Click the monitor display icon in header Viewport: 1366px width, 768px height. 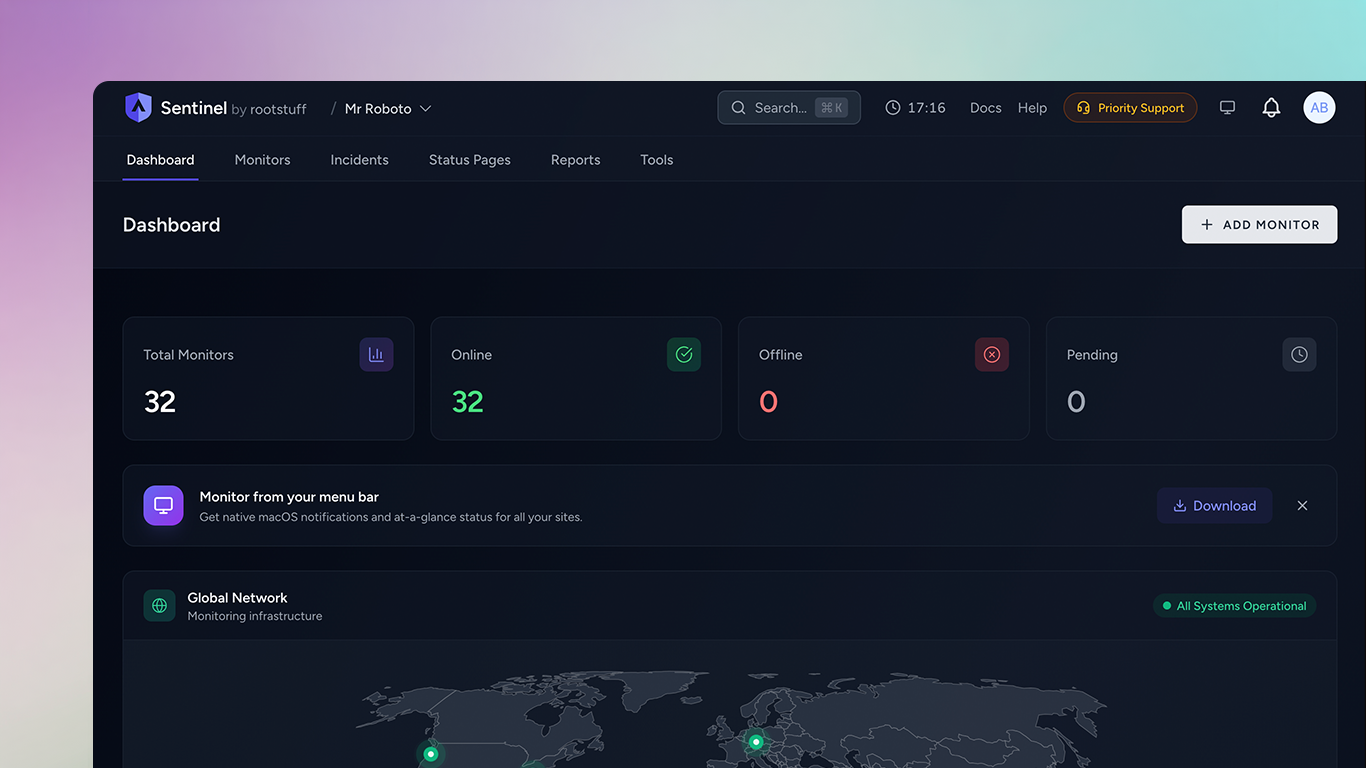(x=1227, y=108)
